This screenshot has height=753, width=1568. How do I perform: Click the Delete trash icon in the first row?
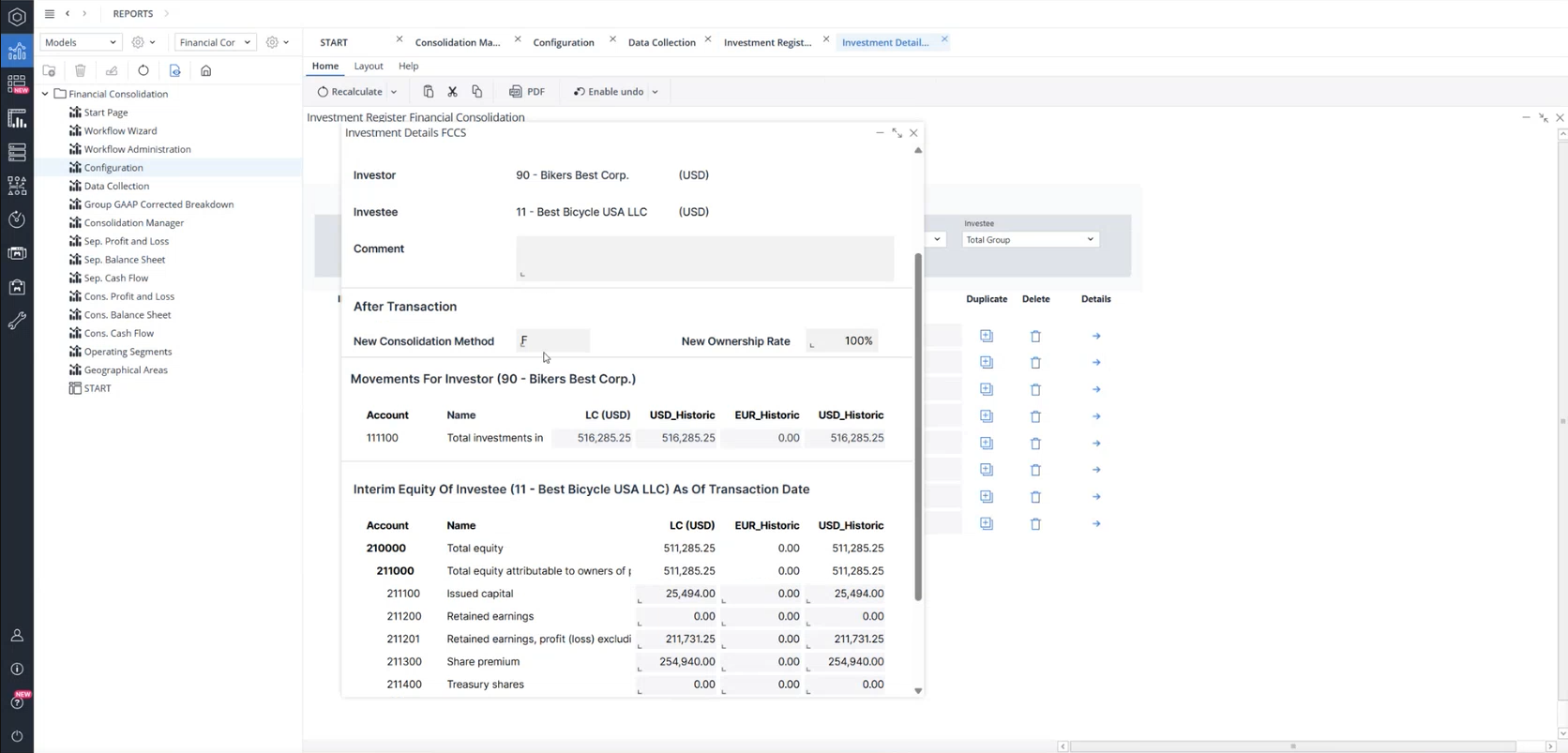coord(1035,336)
